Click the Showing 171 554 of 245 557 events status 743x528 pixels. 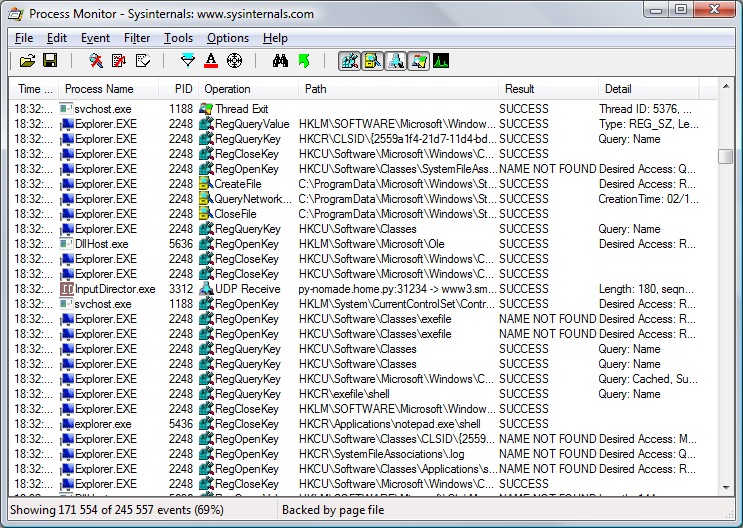pos(117,510)
